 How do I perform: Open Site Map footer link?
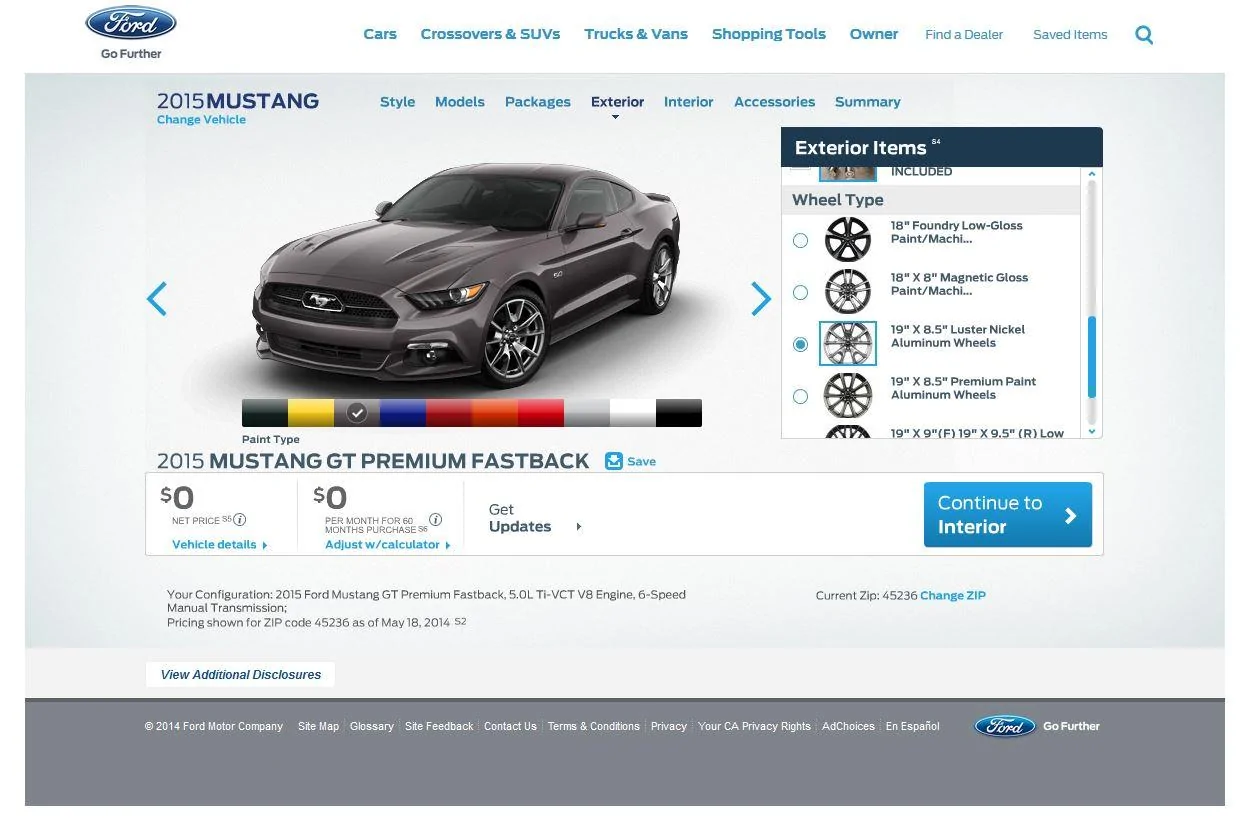318,727
